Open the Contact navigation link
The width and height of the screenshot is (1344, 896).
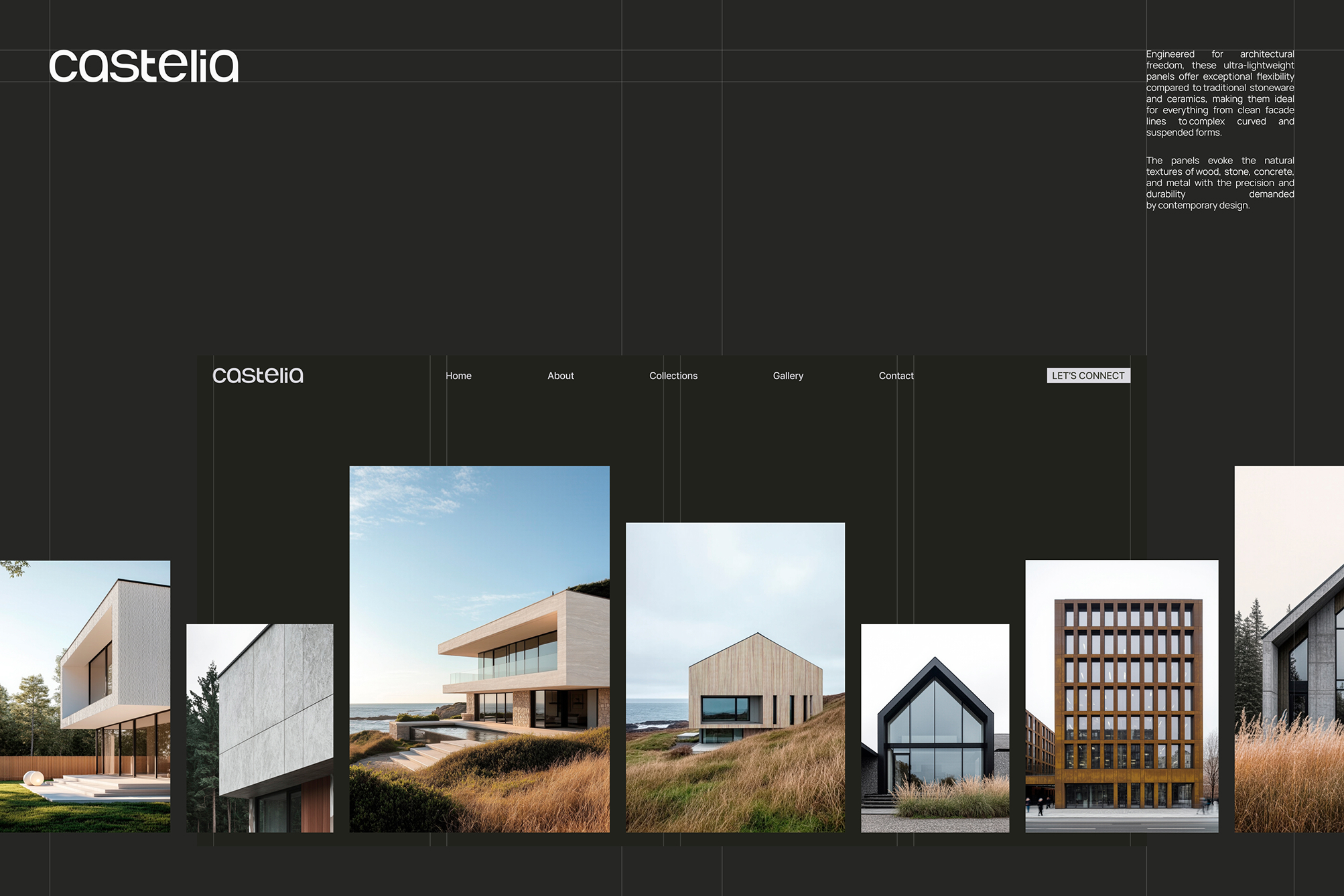pos(895,376)
